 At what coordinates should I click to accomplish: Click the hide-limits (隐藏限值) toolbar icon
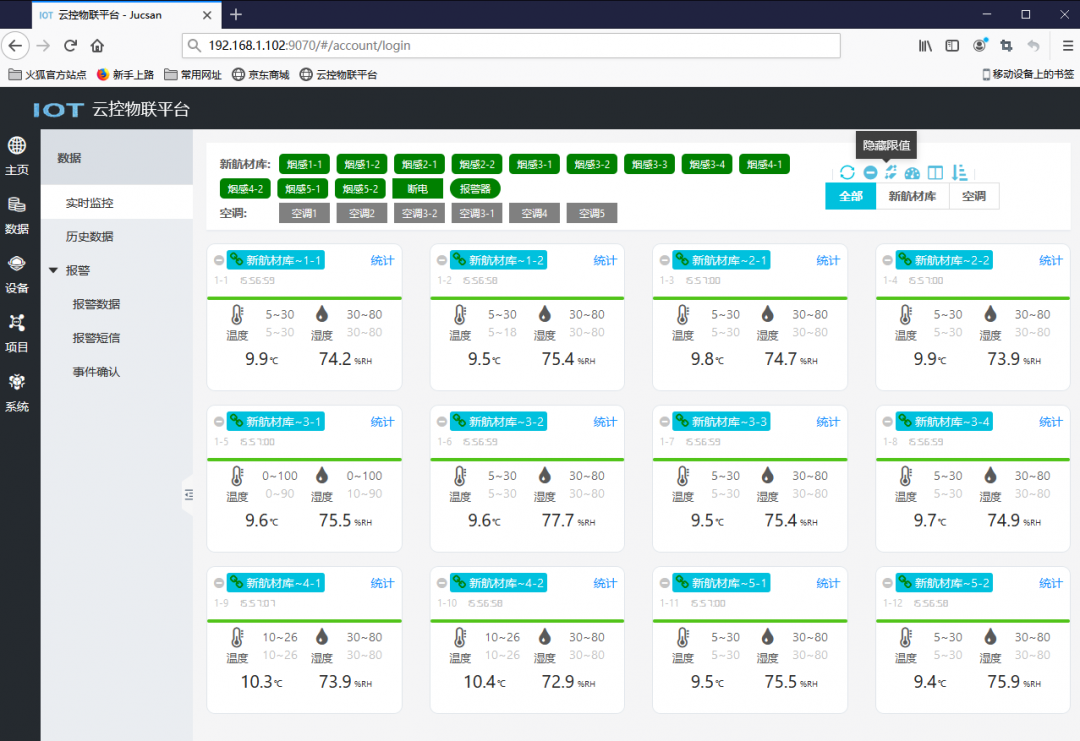[891, 172]
